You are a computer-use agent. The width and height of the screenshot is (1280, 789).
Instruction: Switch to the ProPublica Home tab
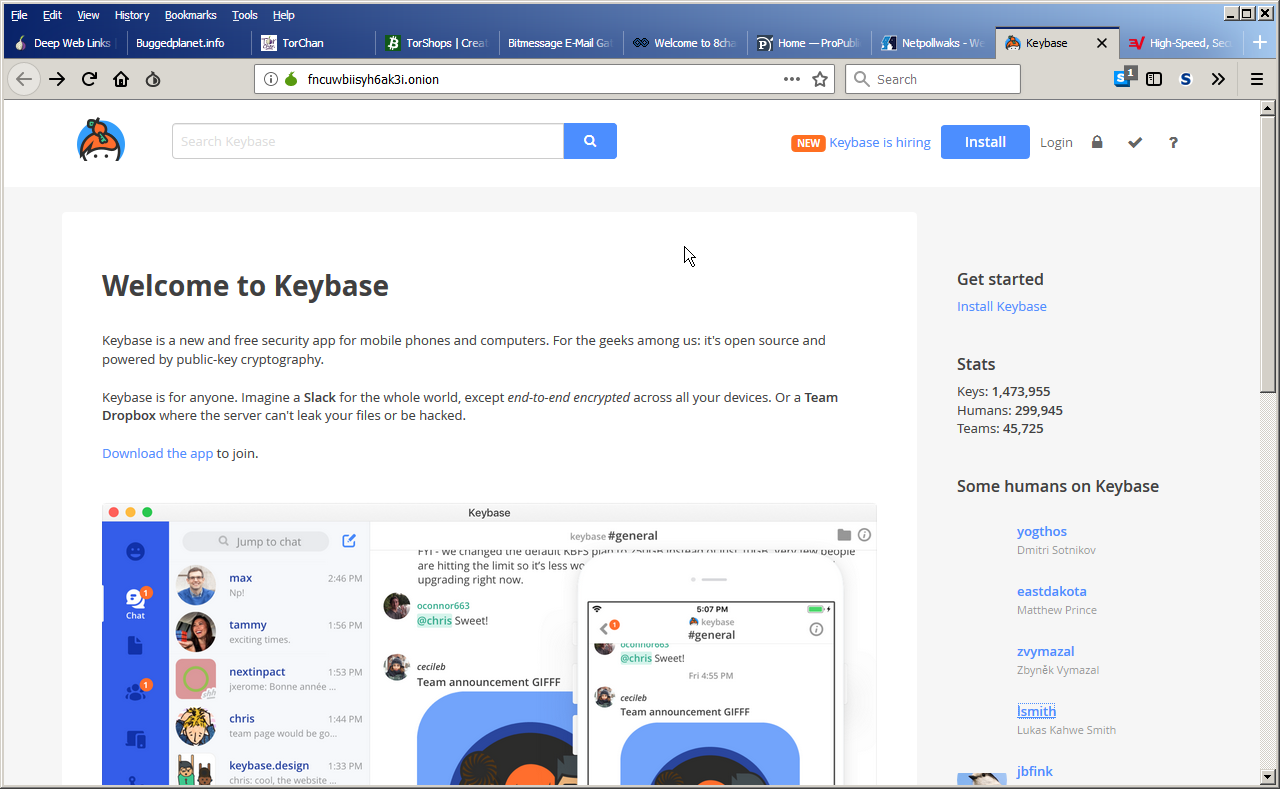point(809,43)
